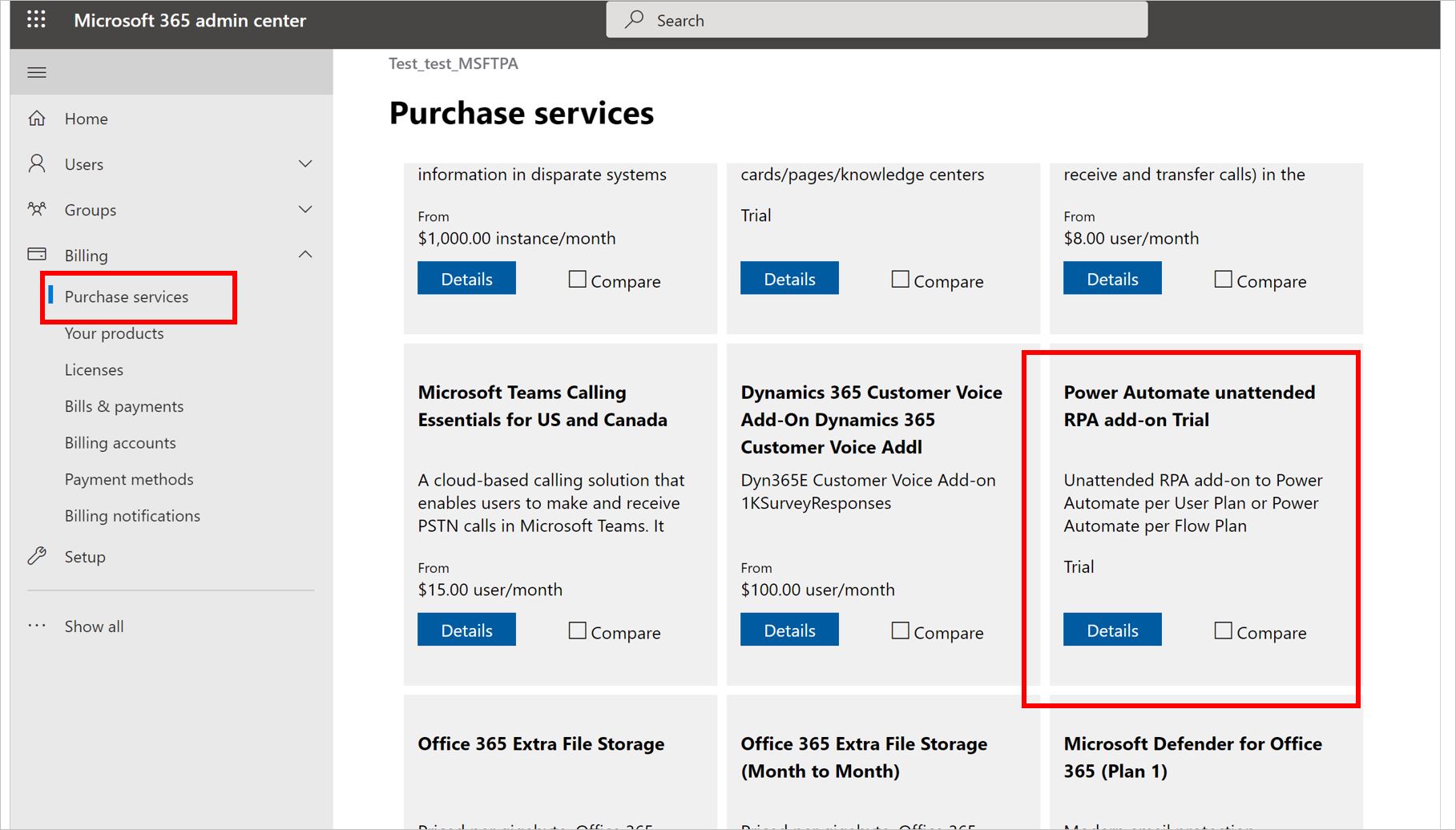Open Setup in navigation

click(85, 556)
